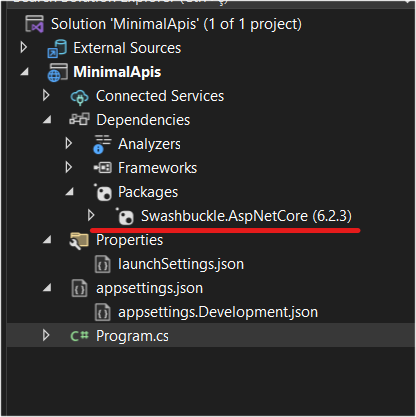Click the Properties wrench folder icon

tap(79, 241)
